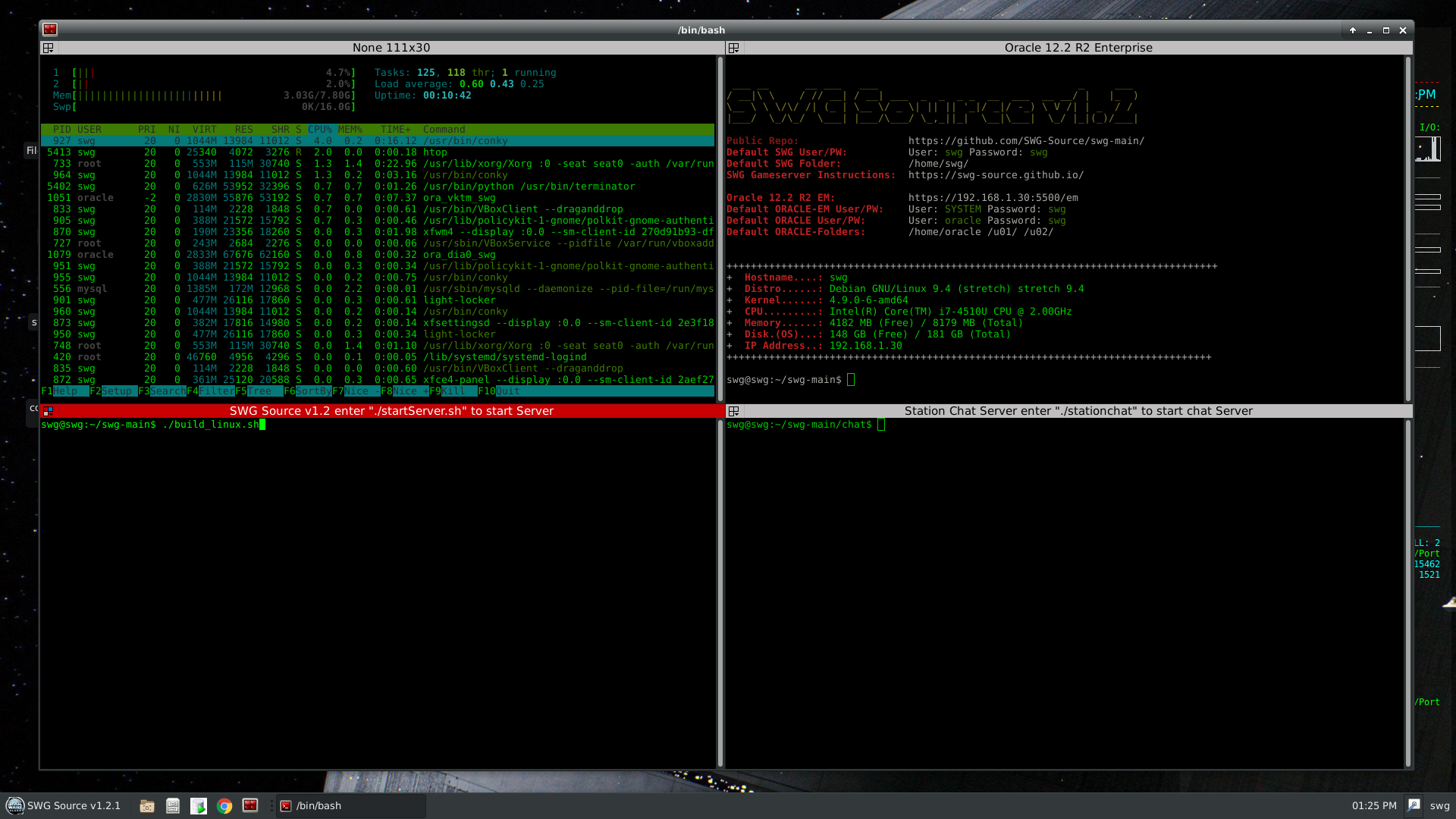Click the group icon of the None 111x30 pane
This screenshot has height=819, width=1456.
tap(48, 48)
